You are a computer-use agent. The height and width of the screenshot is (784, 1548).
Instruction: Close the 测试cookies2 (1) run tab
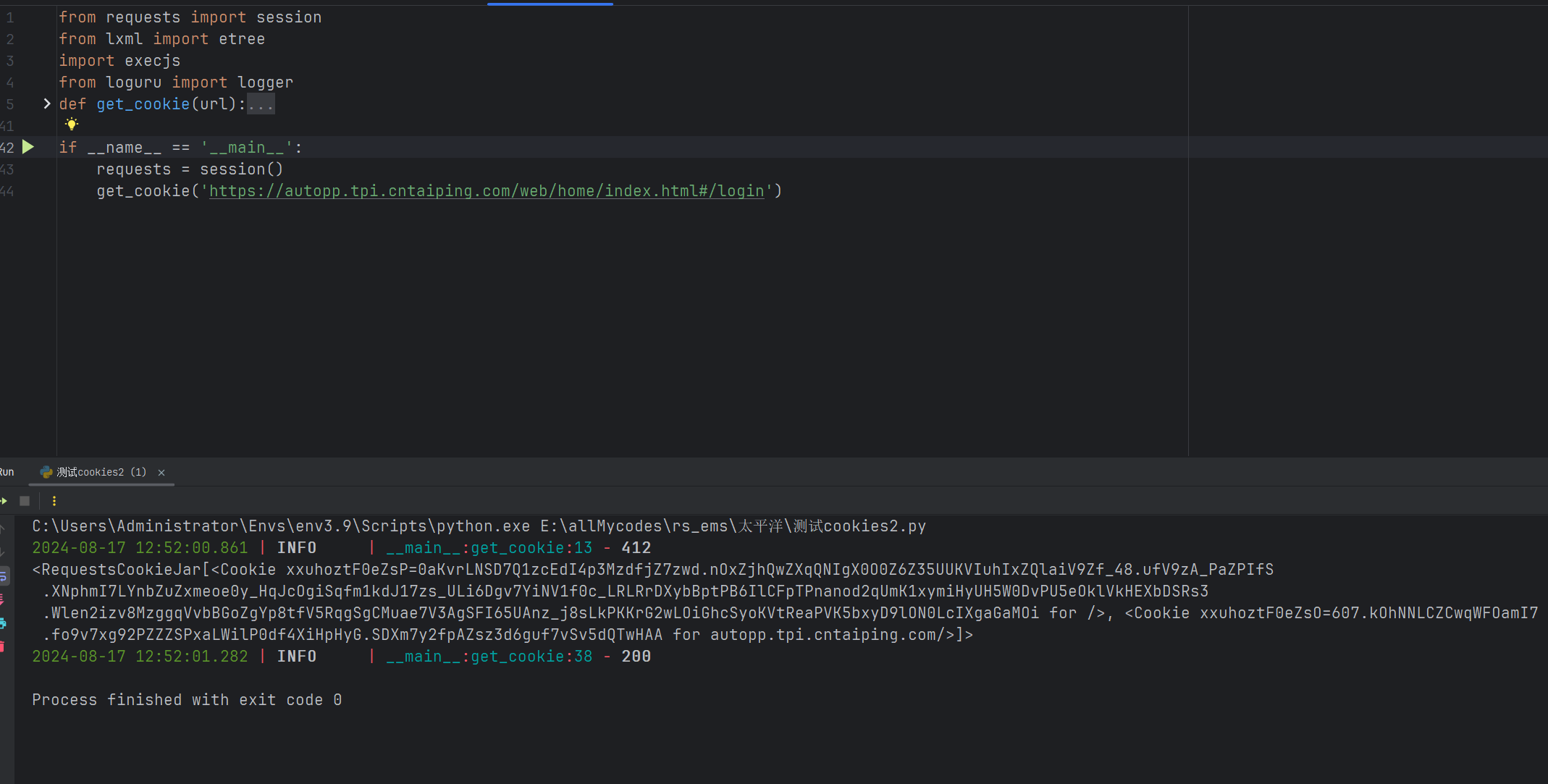coord(161,473)
